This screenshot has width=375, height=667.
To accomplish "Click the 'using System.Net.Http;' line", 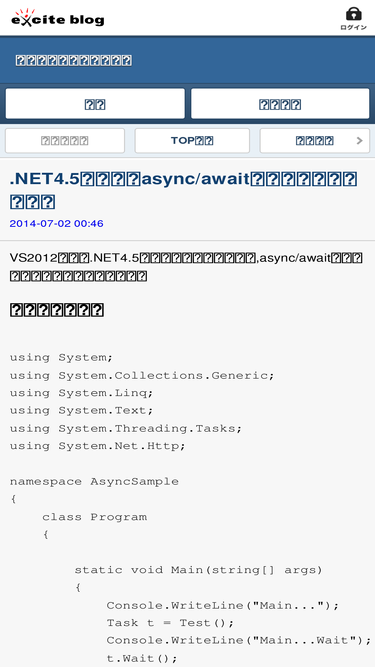I will (98, 446).
